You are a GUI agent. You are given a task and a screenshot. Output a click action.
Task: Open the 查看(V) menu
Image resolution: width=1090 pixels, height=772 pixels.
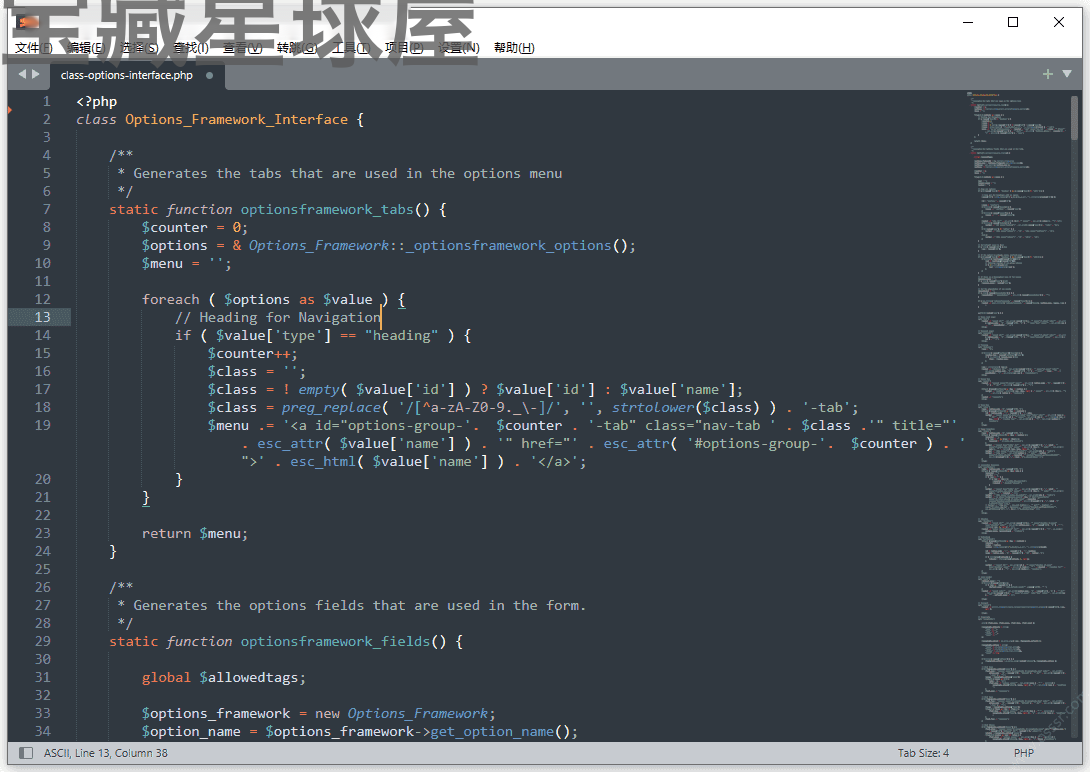coord(243,48)
